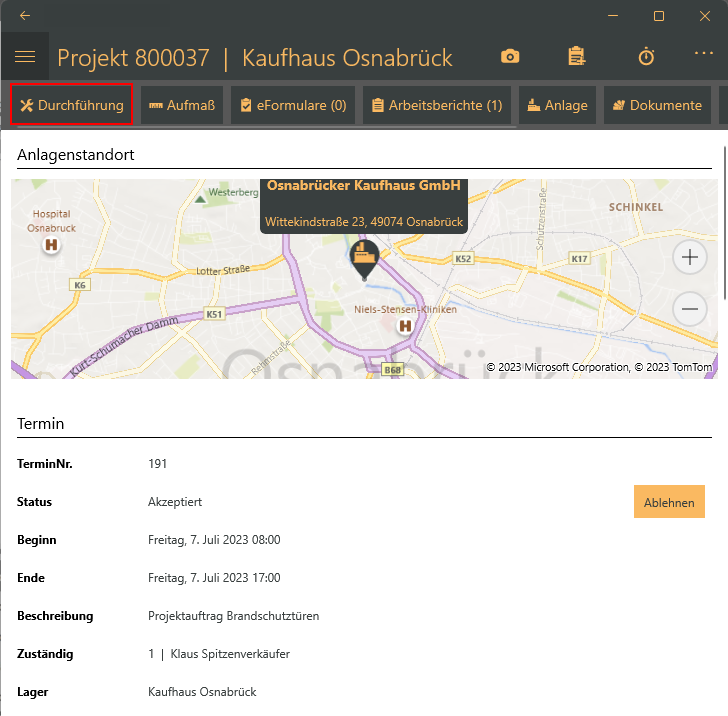Maximize the application window
728x716 pixels.
coord(659,16)
